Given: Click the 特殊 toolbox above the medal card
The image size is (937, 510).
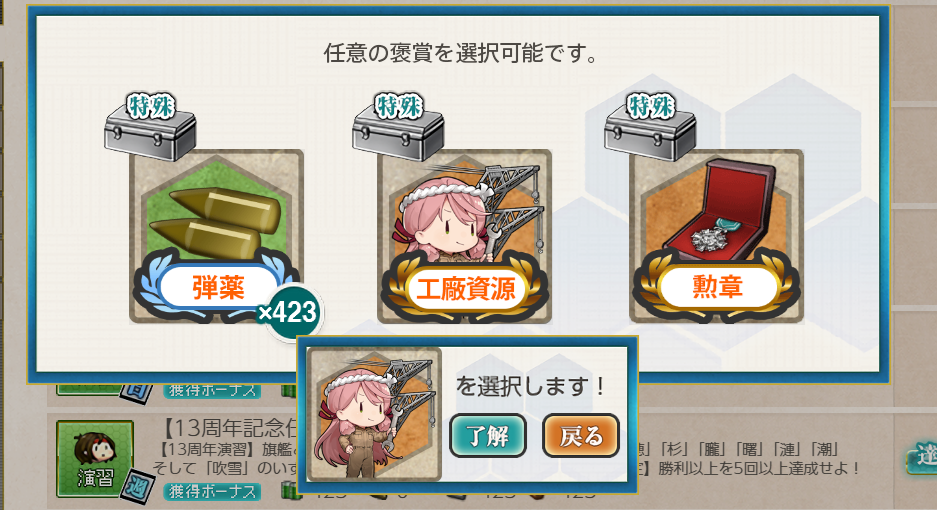Looking at the screenshot, I should click(650, 127).
